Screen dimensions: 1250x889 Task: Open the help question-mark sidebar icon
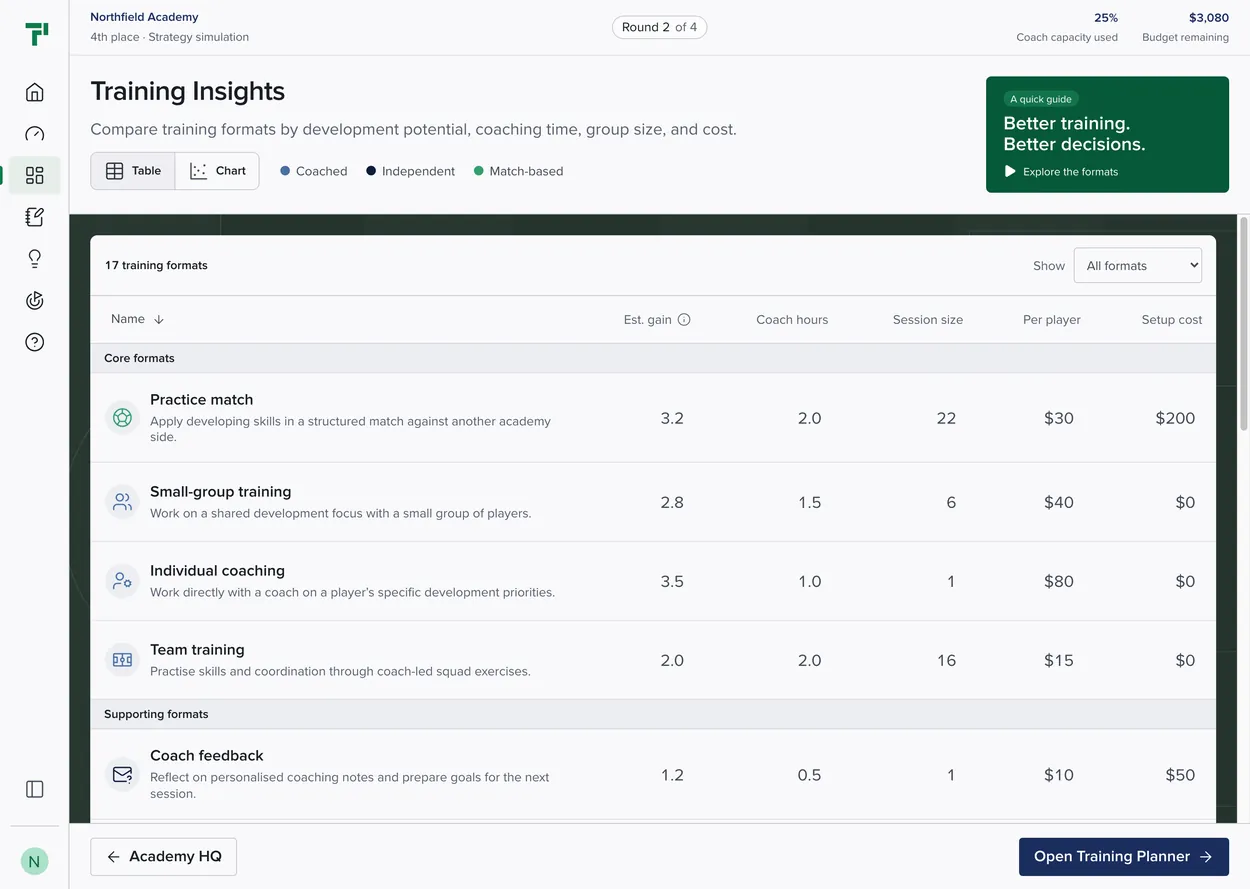(35, 342)
